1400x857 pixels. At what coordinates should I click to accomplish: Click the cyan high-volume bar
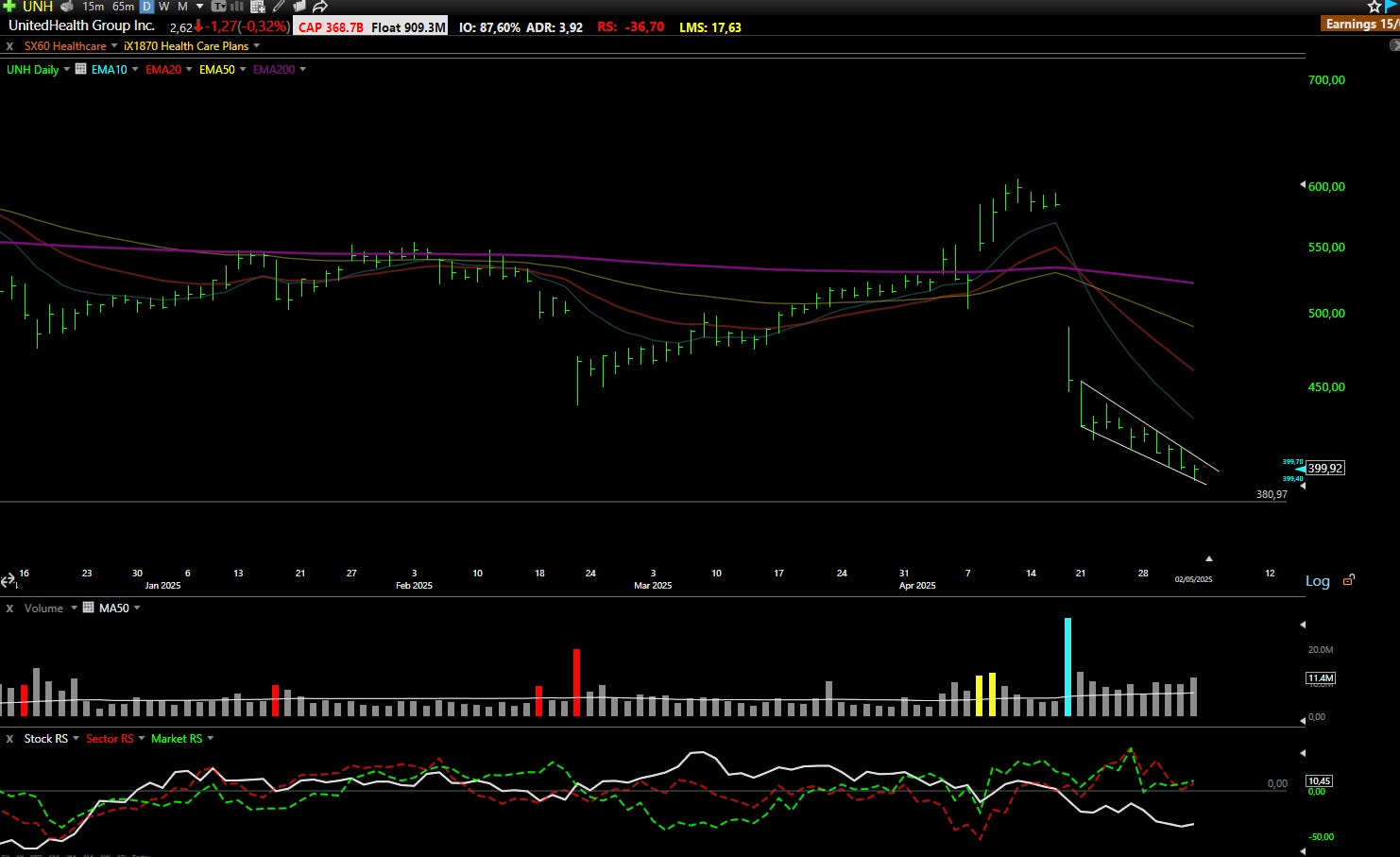coord(1067,666)
